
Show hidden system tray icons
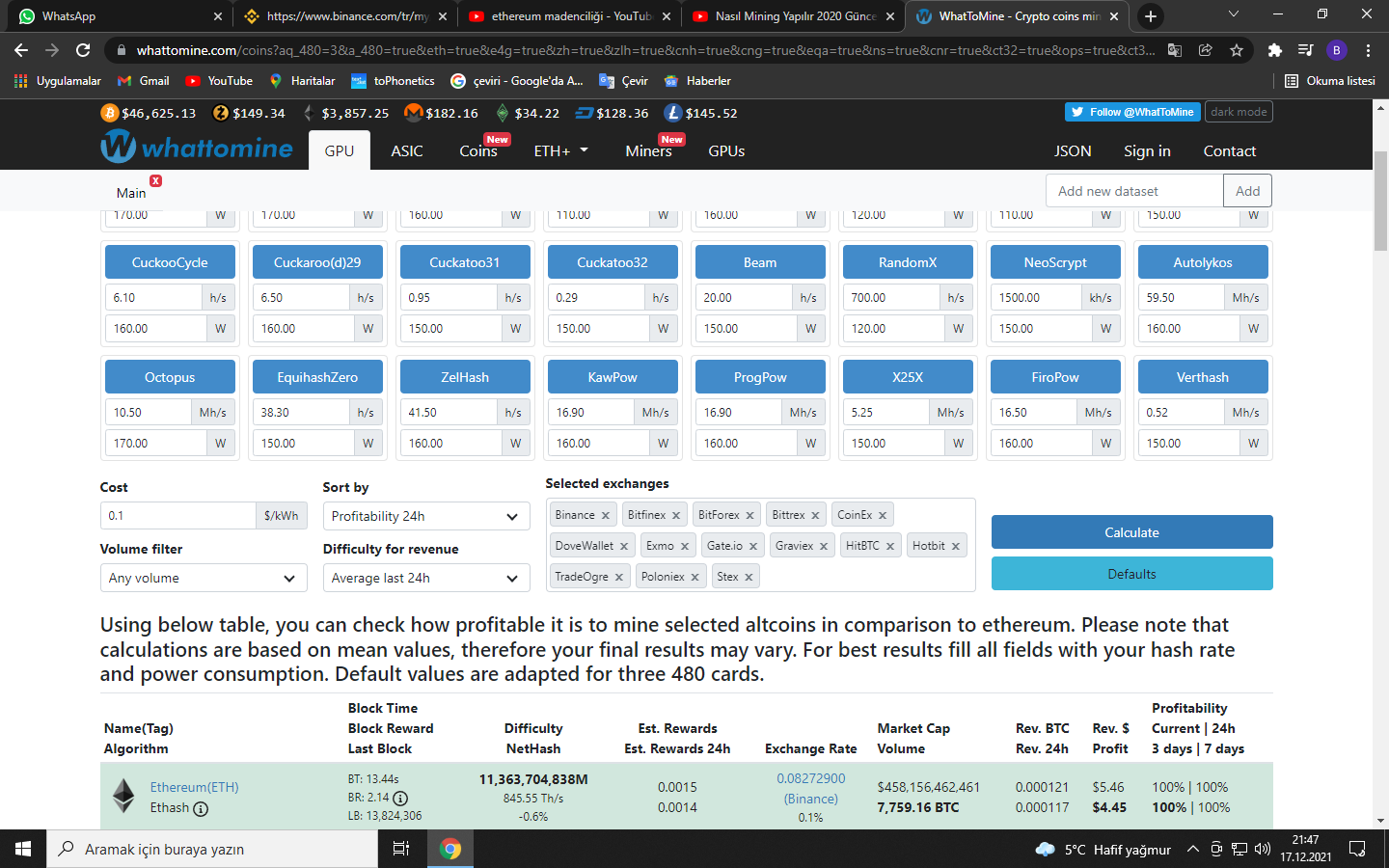click(1193, 849)
